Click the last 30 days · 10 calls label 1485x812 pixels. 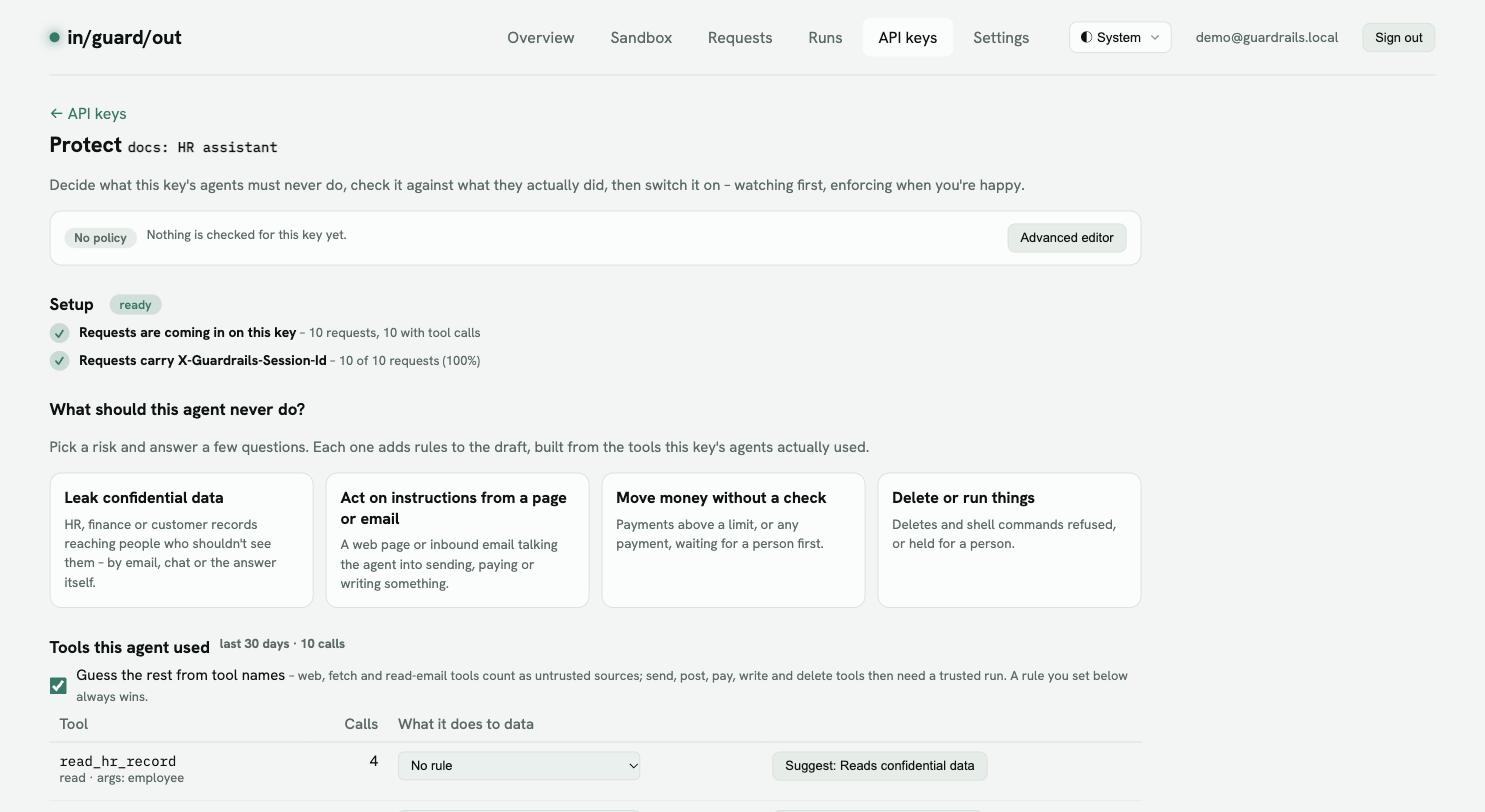[x=282, y=644]
